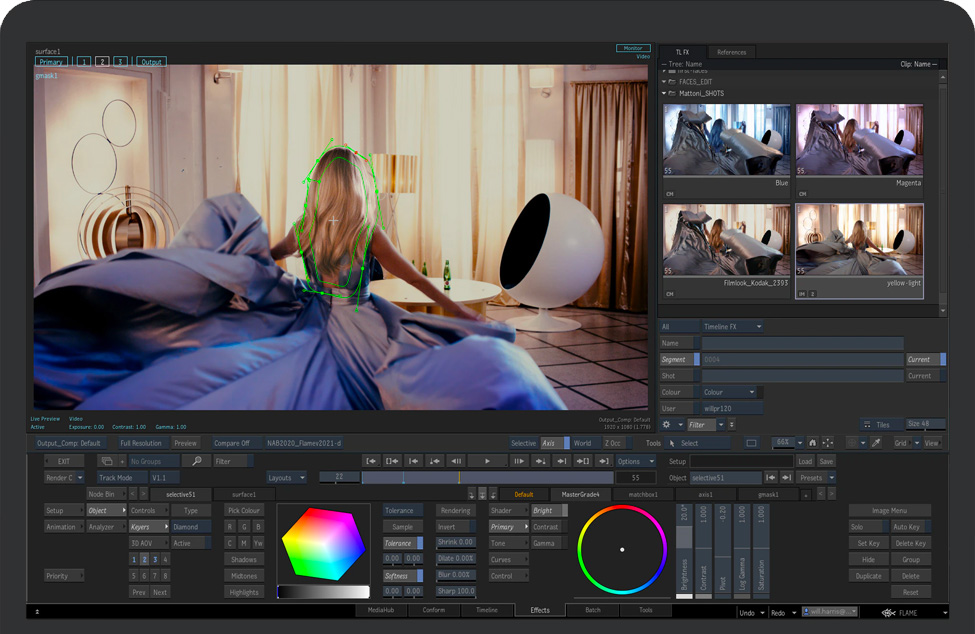Screen dimensions: 975x634
Task: Collapse the Mattoni_SHOTS folder
Action: [664, 94]
